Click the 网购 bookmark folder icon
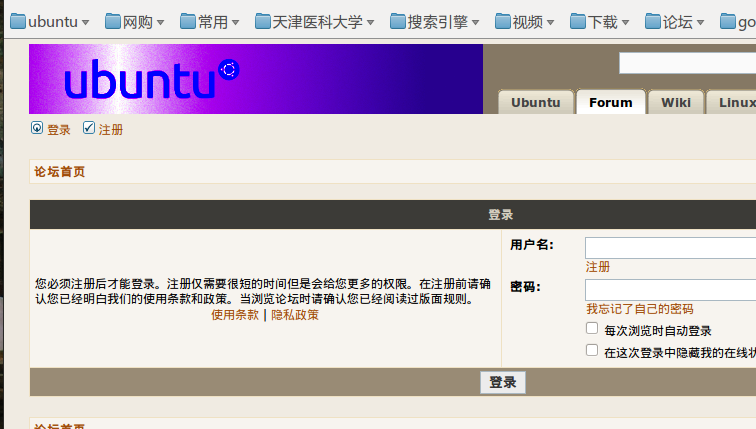 coord(113,22)
